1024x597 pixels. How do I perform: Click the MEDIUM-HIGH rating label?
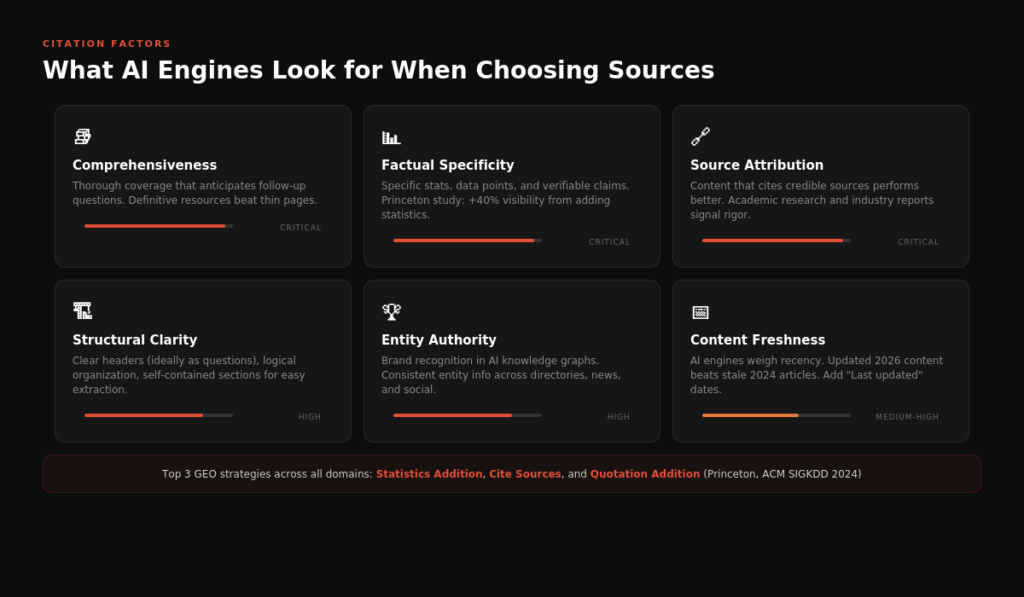pos(907,417)
